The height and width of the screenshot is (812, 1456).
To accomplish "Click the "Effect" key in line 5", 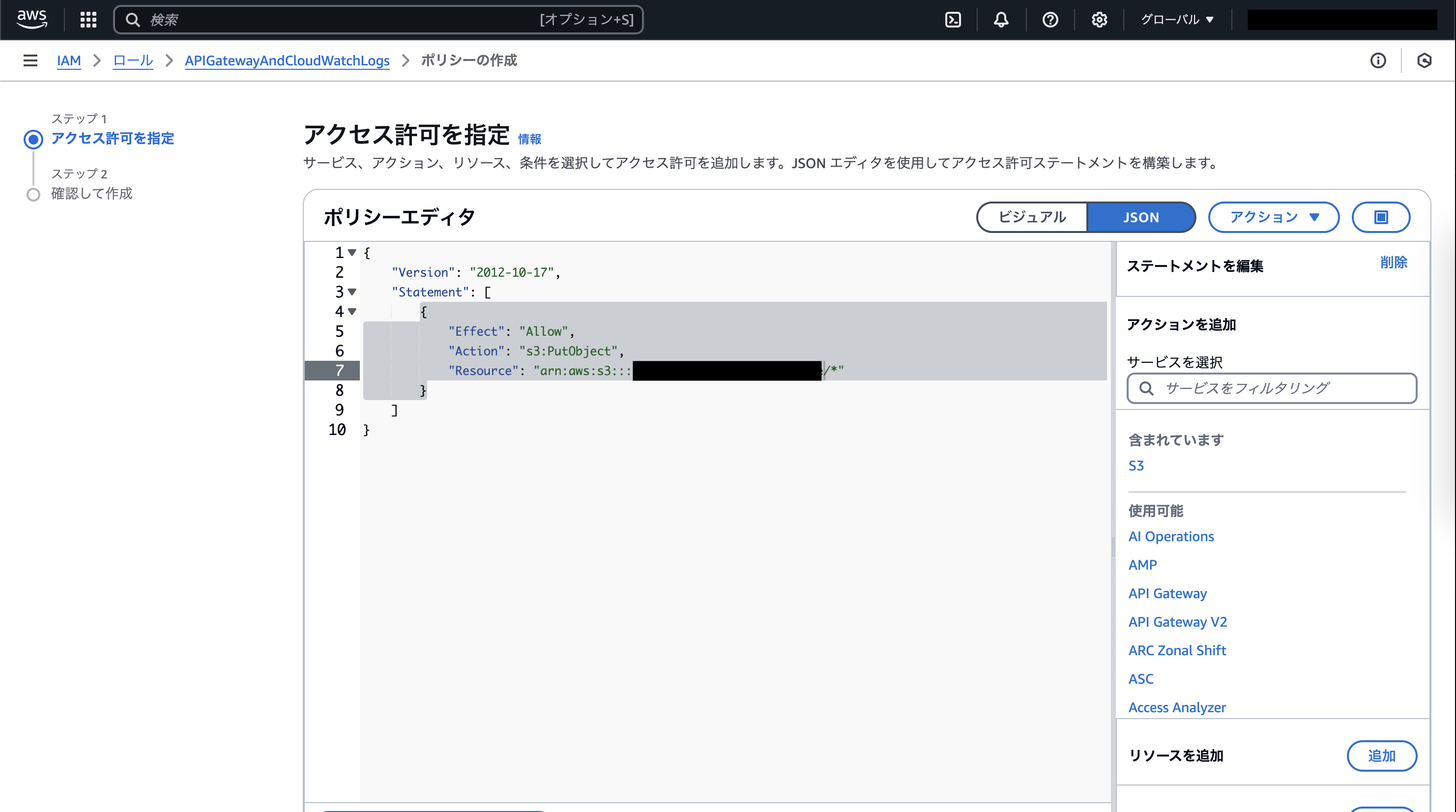I will coord(476,332).
